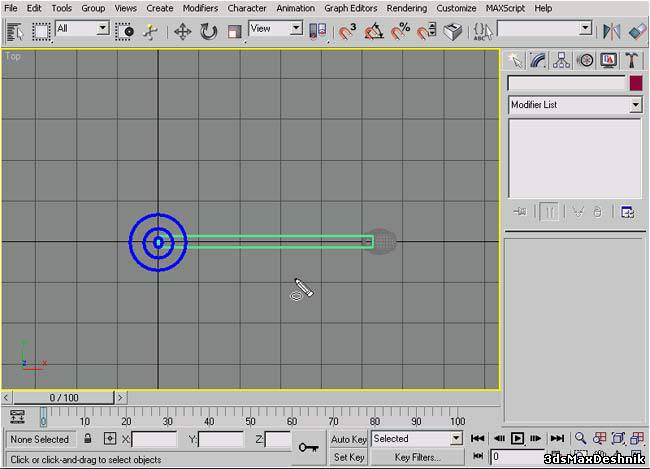Choose the Rectangular Selection Region tool

pyautogui.click(x=41, y=32)
